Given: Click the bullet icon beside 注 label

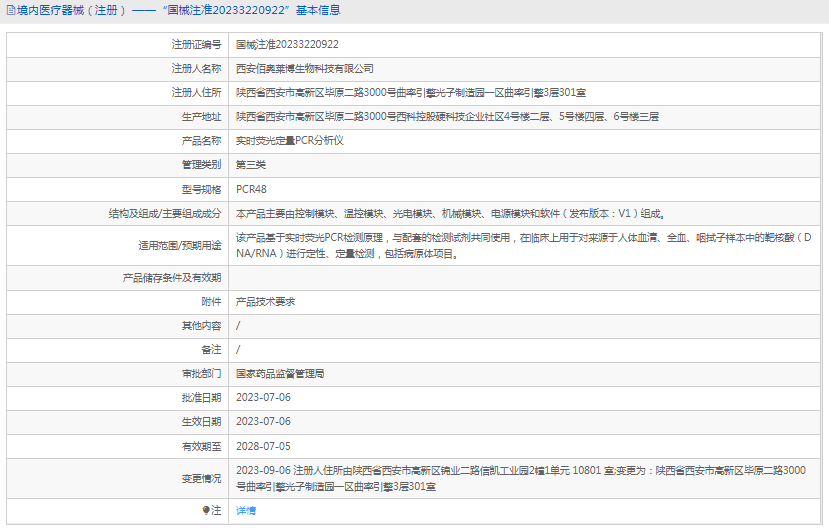Looking at the screenshot, I should [x=206, y=510].
